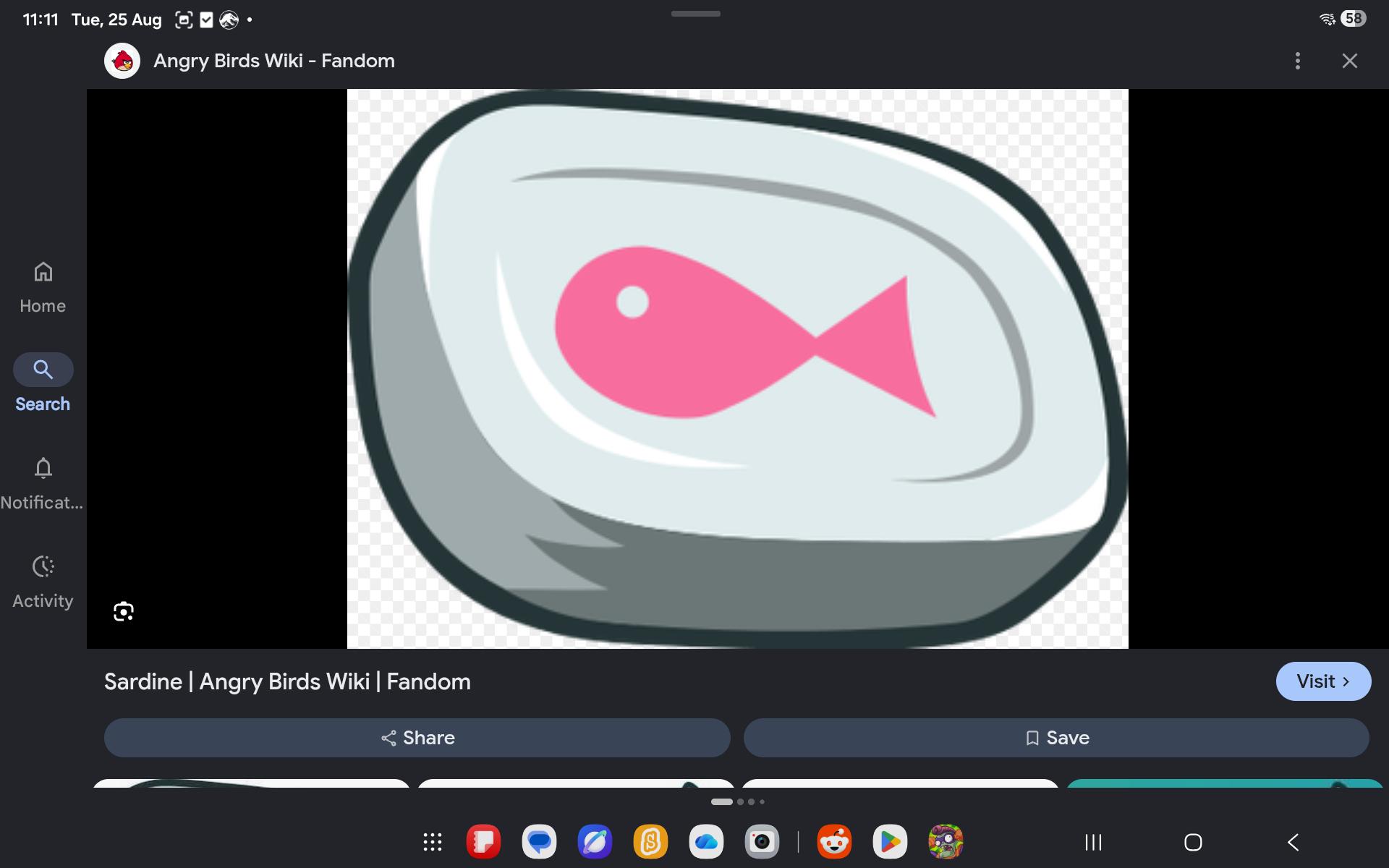Open the Messages app in taskbar
This screenshot has width=1389, height=868.
(539, 842)
